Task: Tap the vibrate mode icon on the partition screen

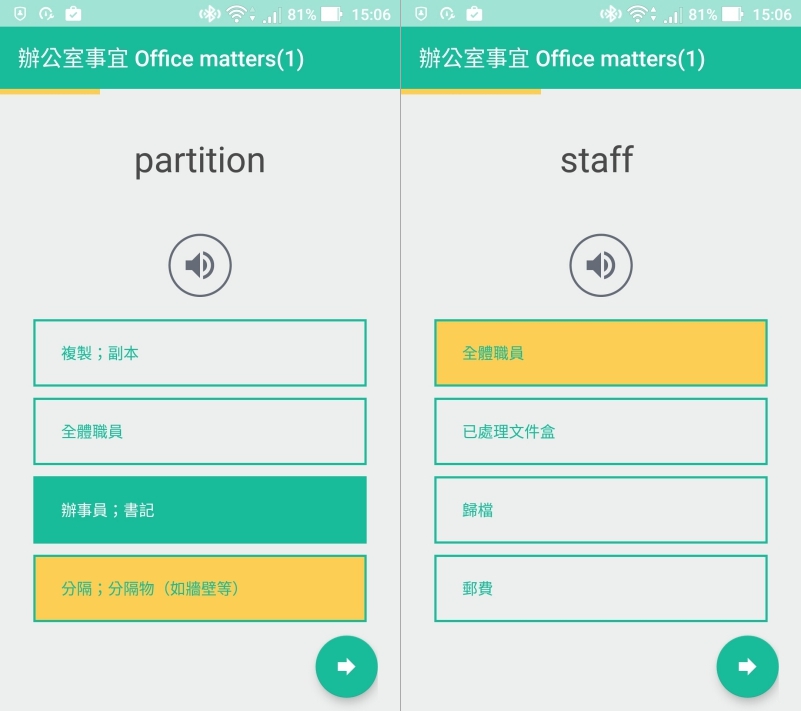Action: 210,14
